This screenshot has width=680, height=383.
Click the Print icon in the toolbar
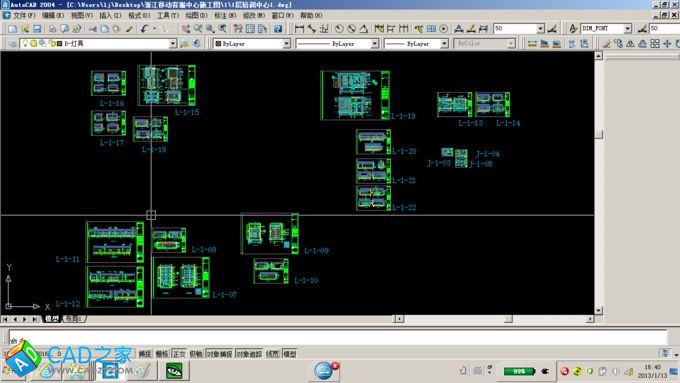(52, 29)
